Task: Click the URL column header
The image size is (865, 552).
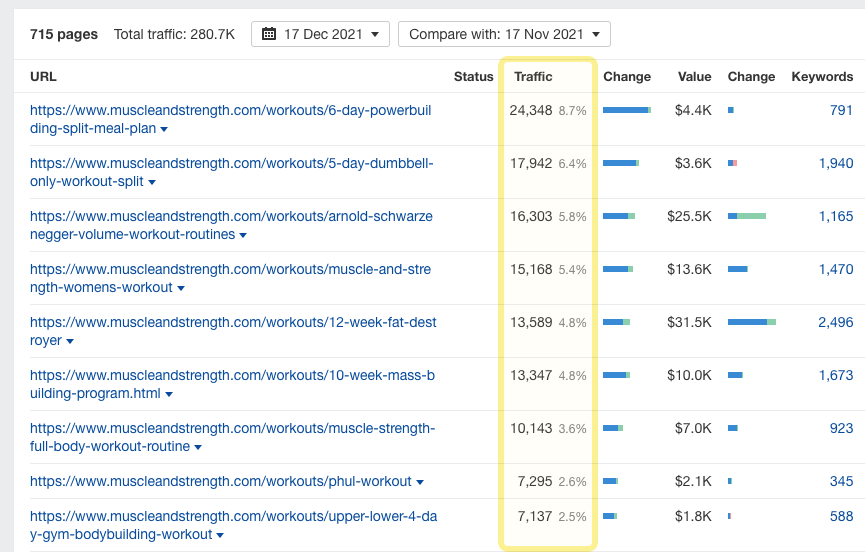Action: click(x=43, y=76)
